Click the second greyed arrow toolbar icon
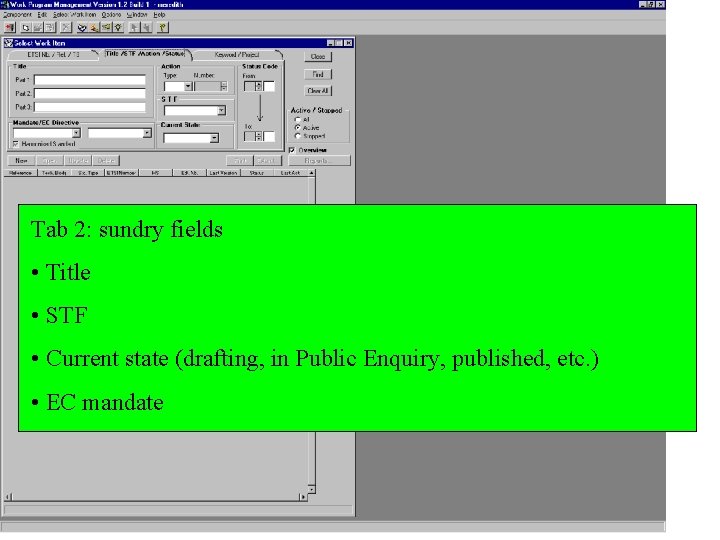 pos(146,28)
